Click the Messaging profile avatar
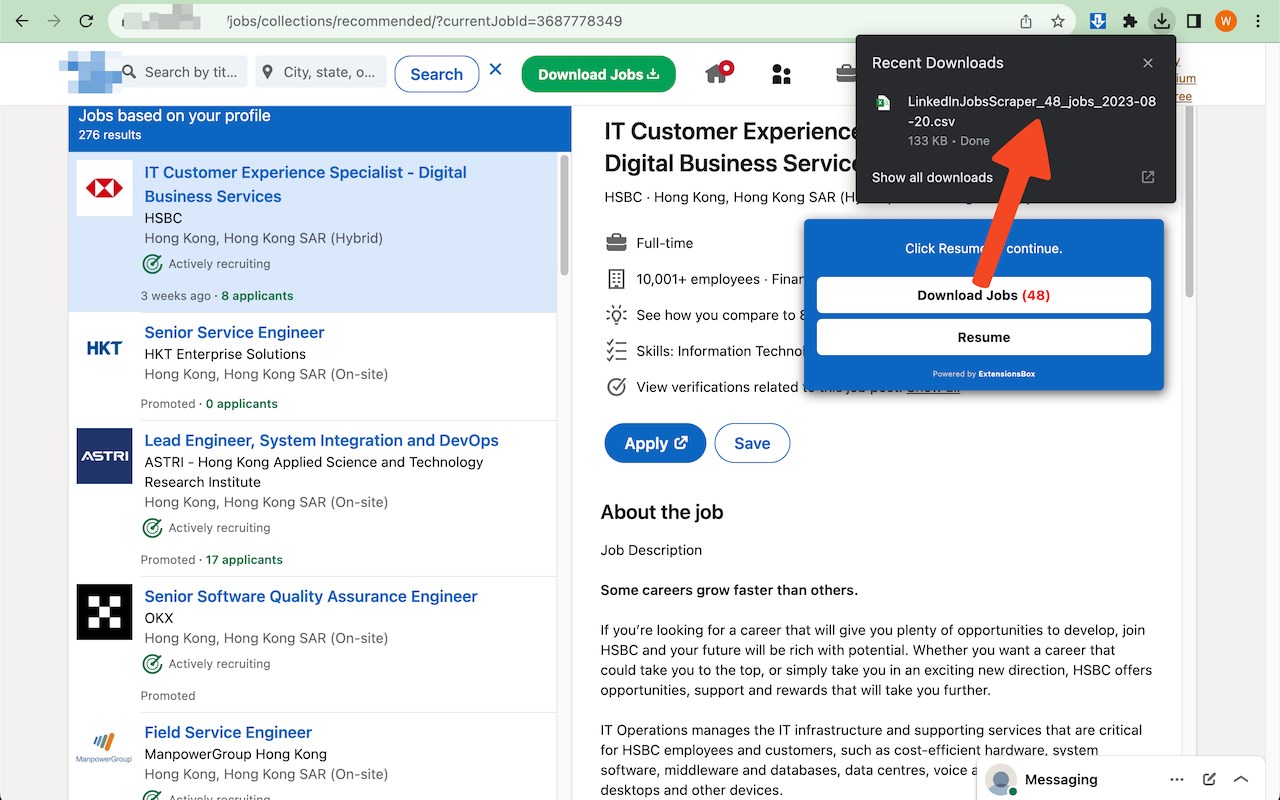Image resolution: width=1280 pixels, height=800 pixels. click(x=1001, y=779)
